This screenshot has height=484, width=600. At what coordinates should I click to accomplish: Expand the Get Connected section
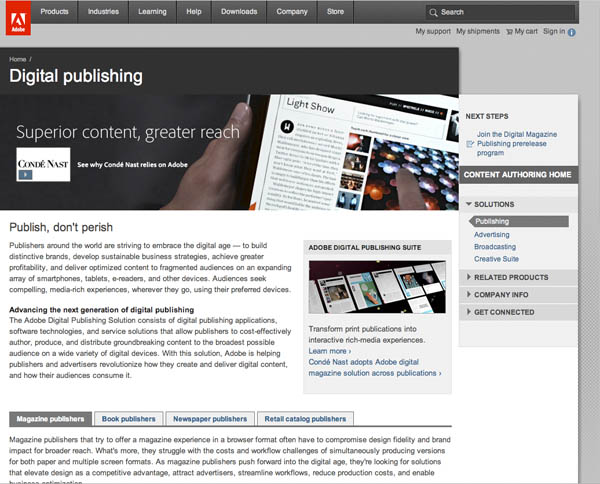[x=471, y=312]
